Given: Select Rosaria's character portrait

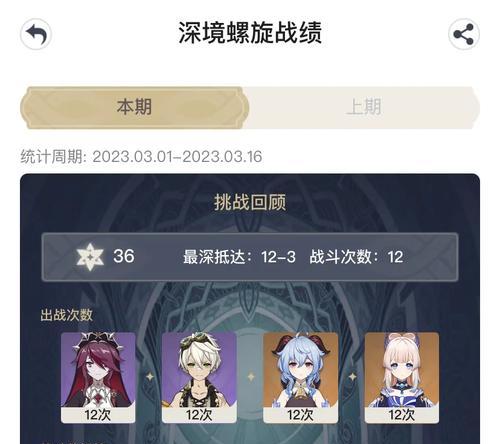Looking at the screenshot, I should 98,369.
